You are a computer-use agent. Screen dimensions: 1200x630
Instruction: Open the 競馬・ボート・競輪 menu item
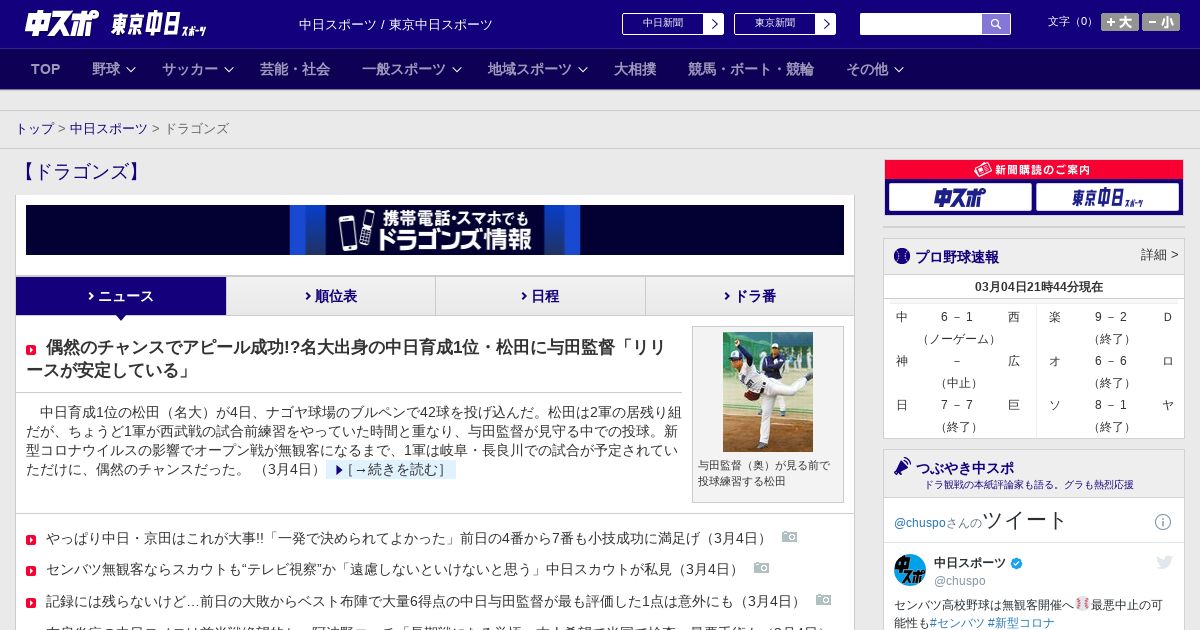(751, 69)
